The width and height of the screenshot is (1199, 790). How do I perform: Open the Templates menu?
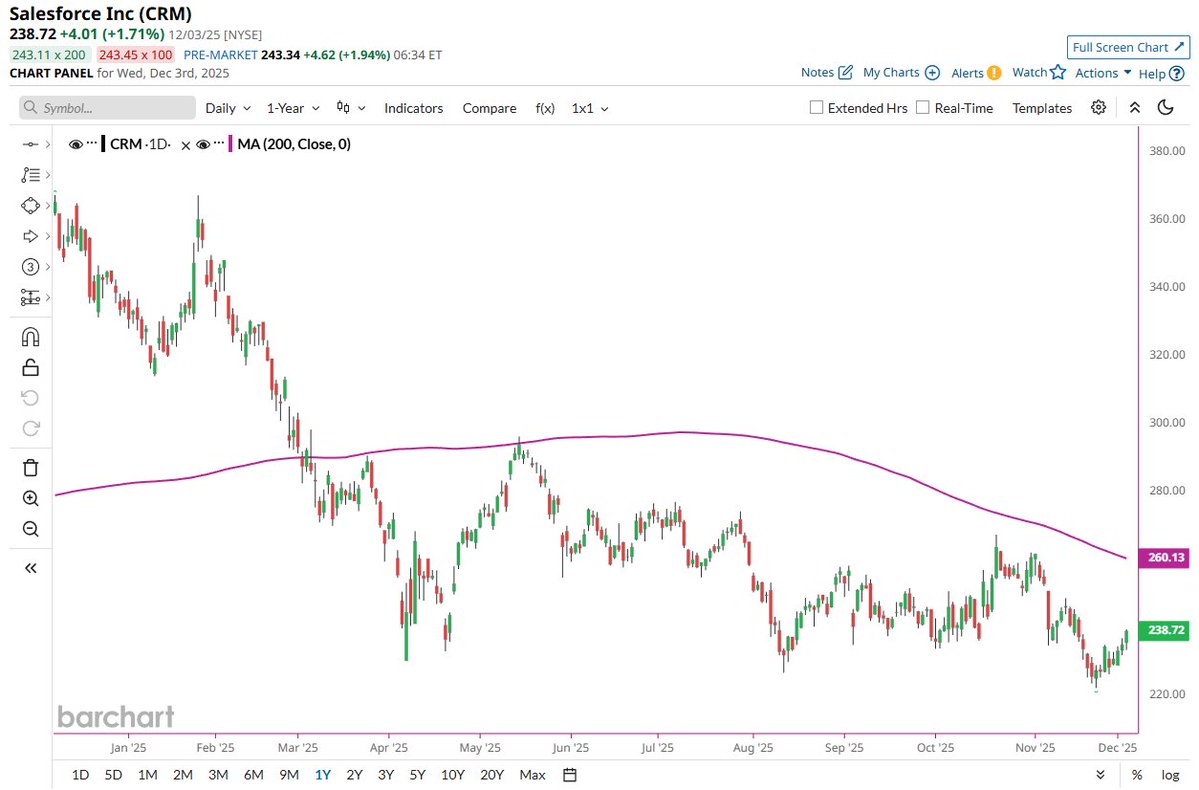point(1041,108)
